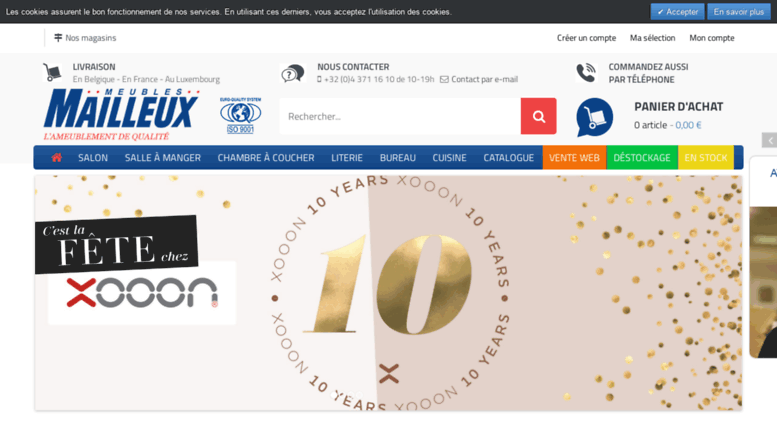Select the yellow En Stock tab
777x423 pixels.
(x=706, y=158)
